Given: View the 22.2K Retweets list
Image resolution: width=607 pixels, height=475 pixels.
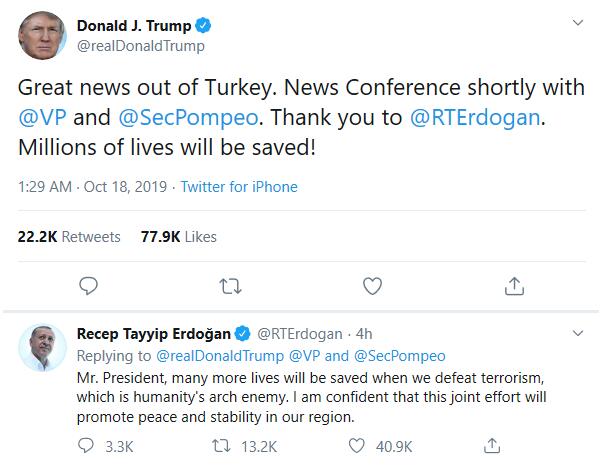Looking at the screenshot, I should 69,237.
